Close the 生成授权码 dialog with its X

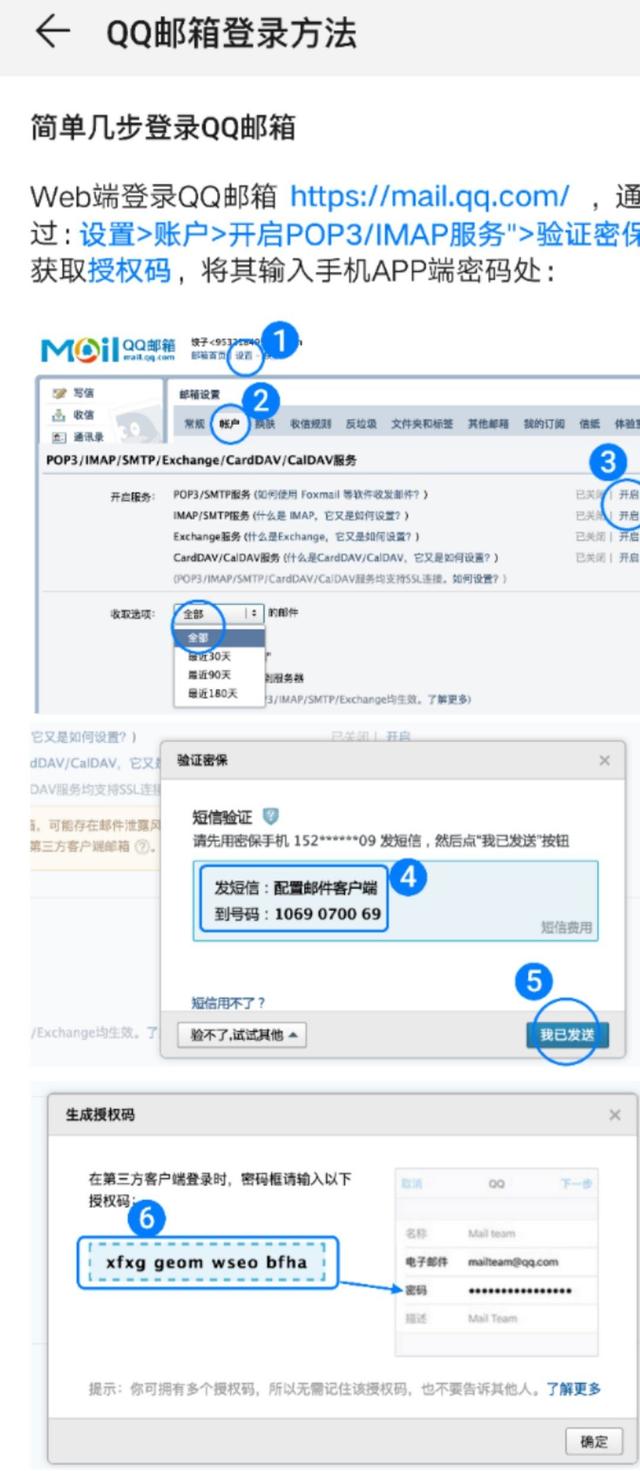(x=614, y=1114)
